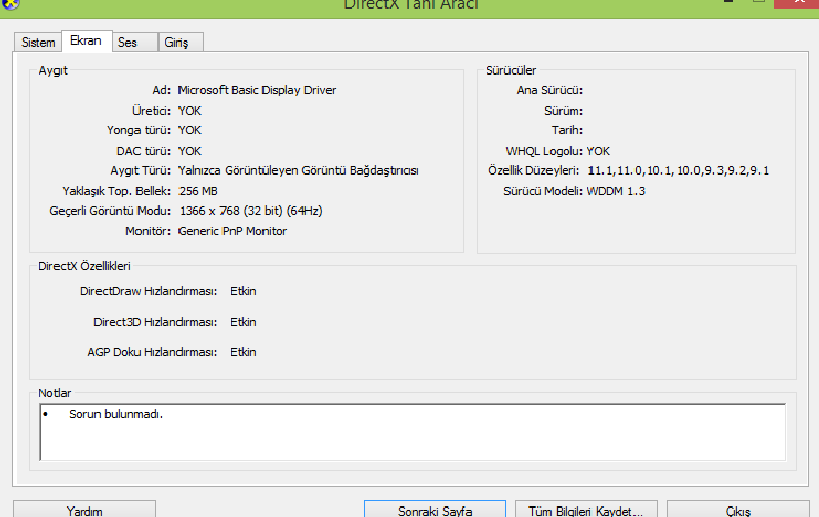This screenshot has width=819, height=517.
Task: Click the 'Geçerli Görüntü Modu:' label
Action: (x=110, y=211)
